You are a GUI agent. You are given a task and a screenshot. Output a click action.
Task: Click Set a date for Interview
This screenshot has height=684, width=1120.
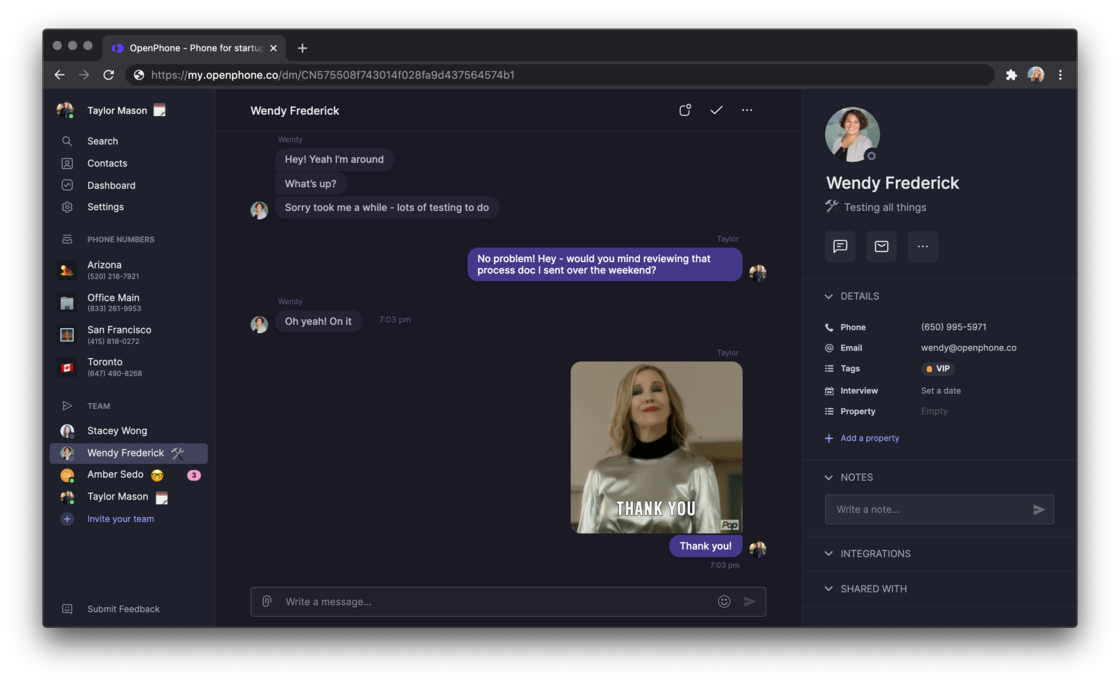(941, 391)
